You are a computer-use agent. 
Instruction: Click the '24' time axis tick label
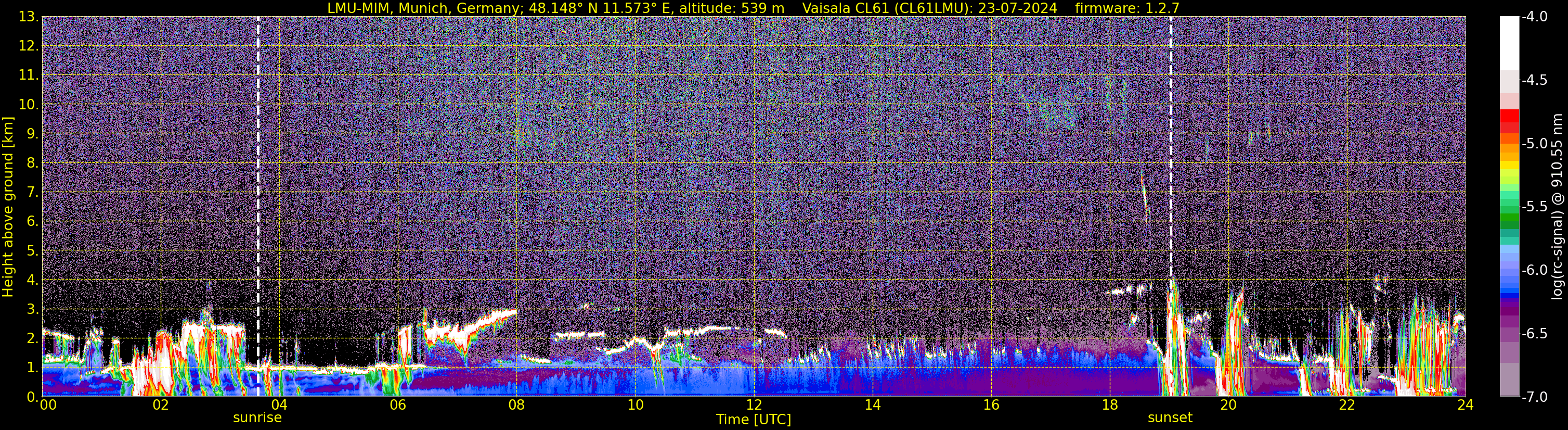coord(1466,405)
